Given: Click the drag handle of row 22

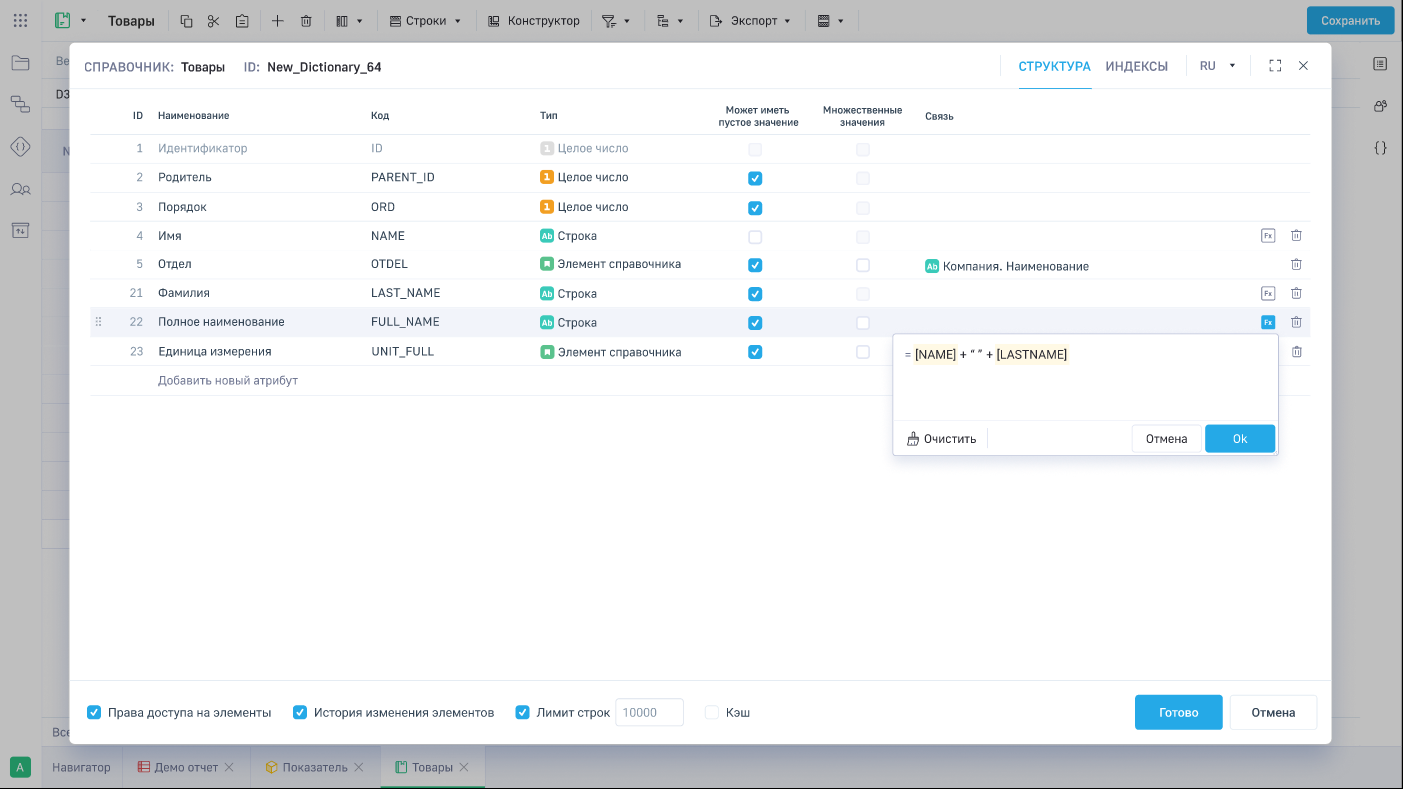Looking at the screenshot, I should pyautogui.click(x=98, y=322).
